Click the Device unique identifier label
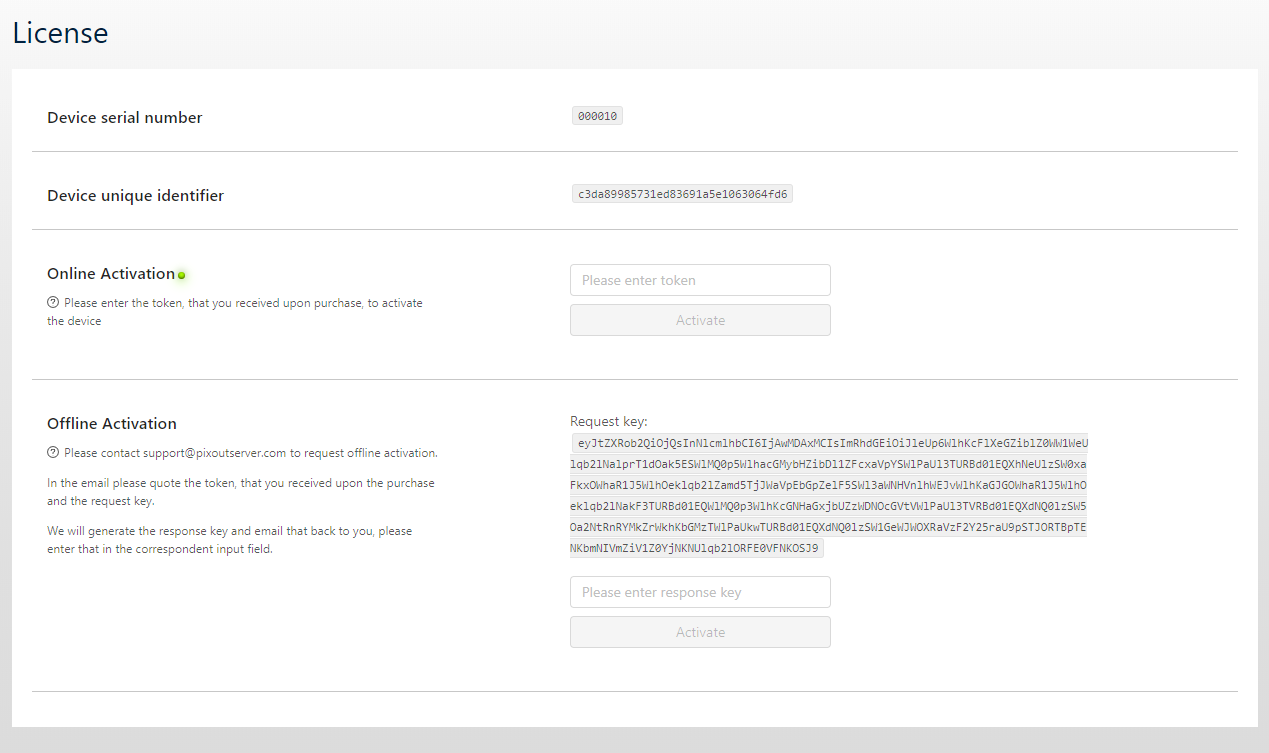This screenshot has width=1269, height=753. (x=135, y=195)
